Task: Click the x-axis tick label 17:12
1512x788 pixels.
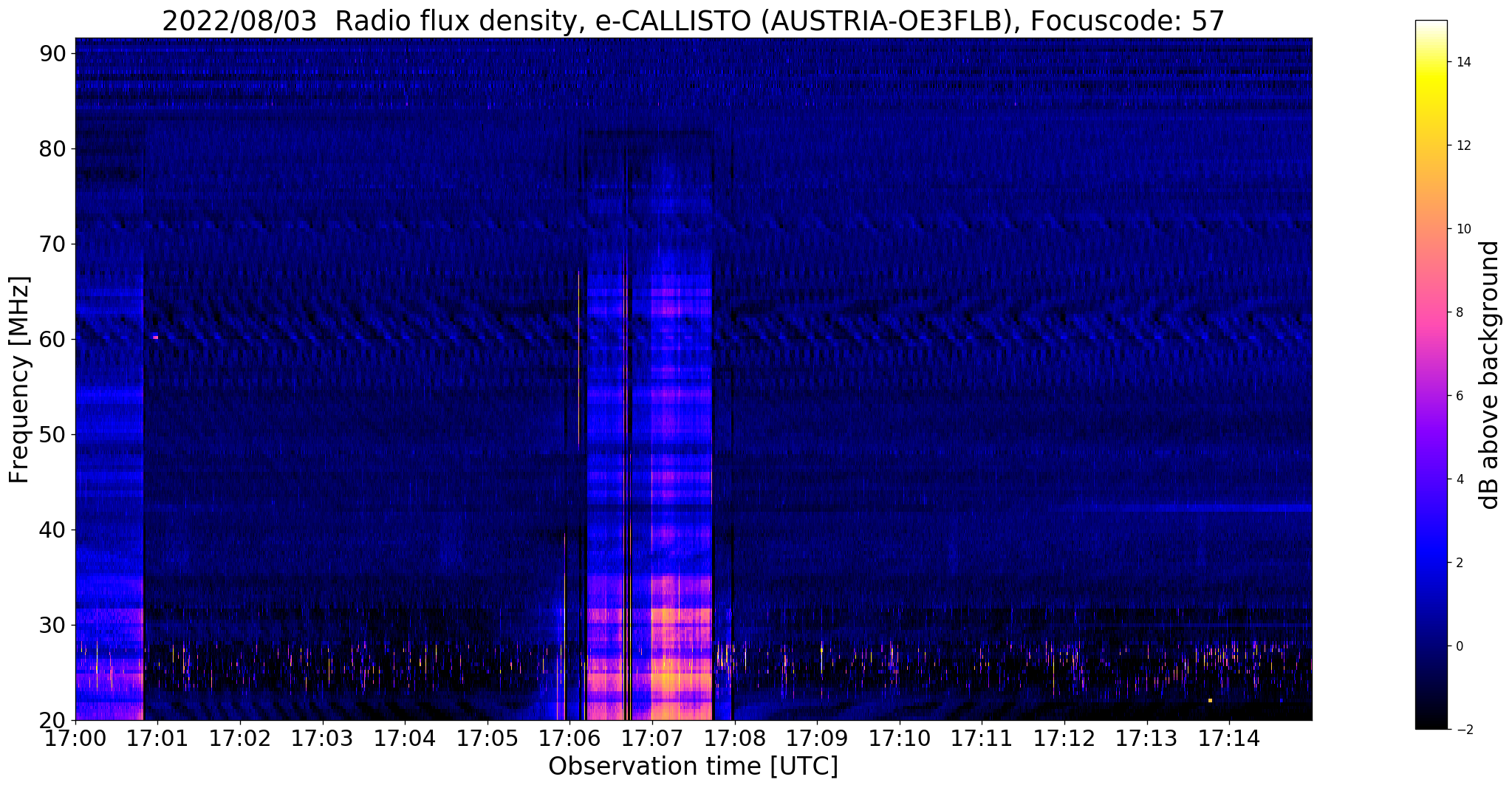Action: click(1064, 738)
